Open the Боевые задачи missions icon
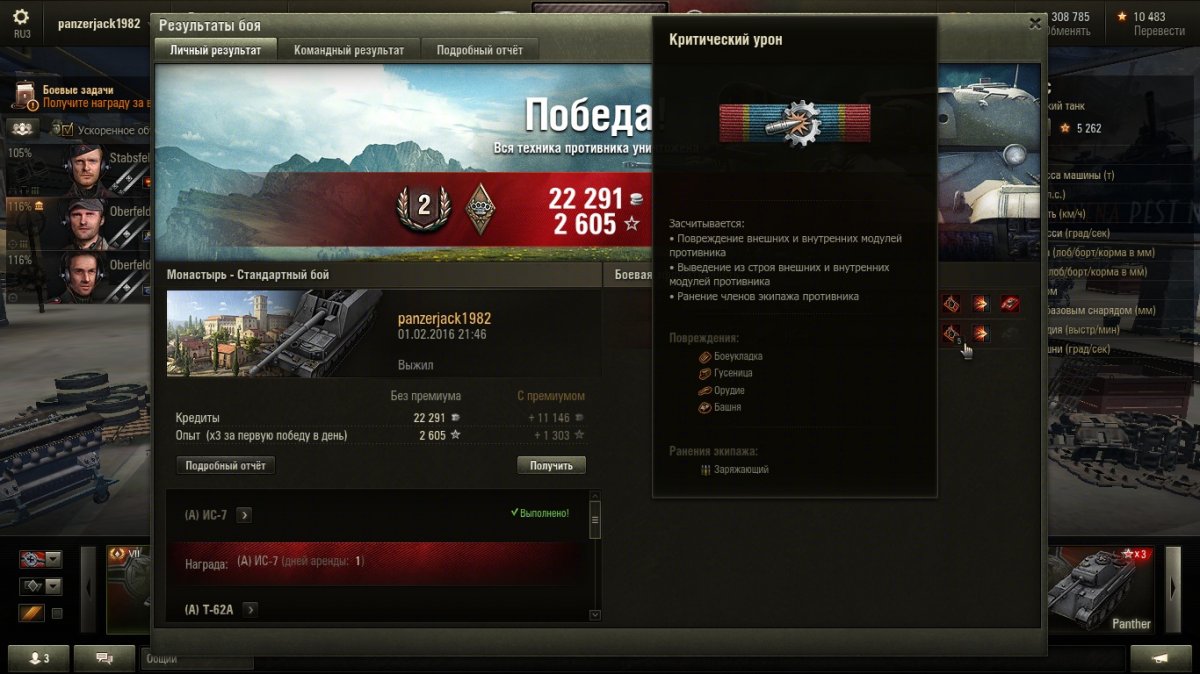This screenshot has height=674, width=1200. click(x=26, y=96)
